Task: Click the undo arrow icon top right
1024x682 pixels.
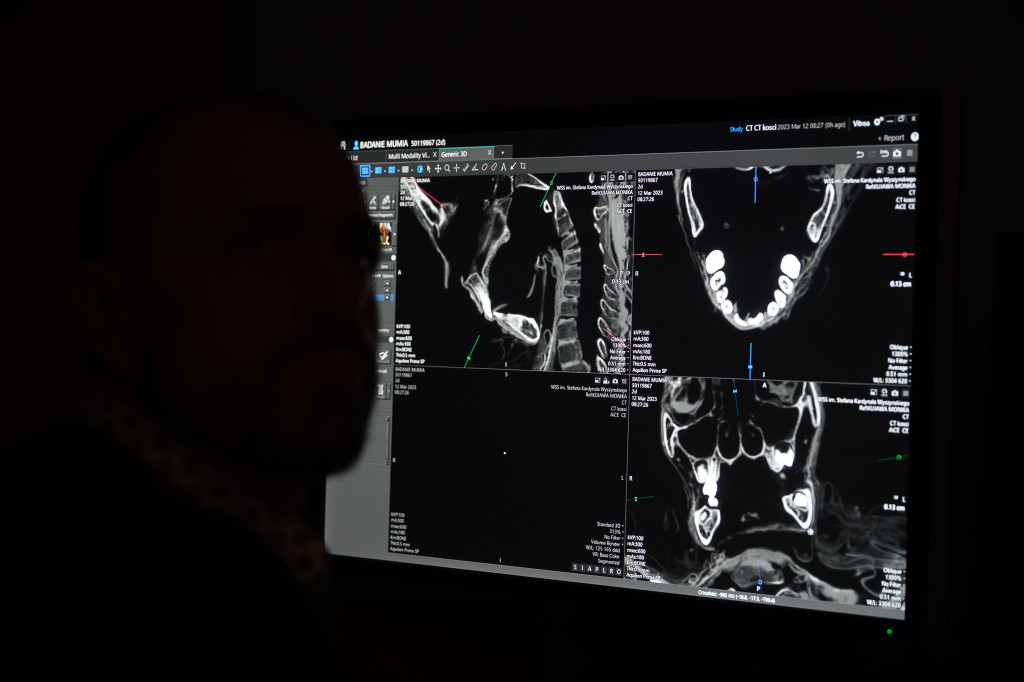Action: (860, 154)
